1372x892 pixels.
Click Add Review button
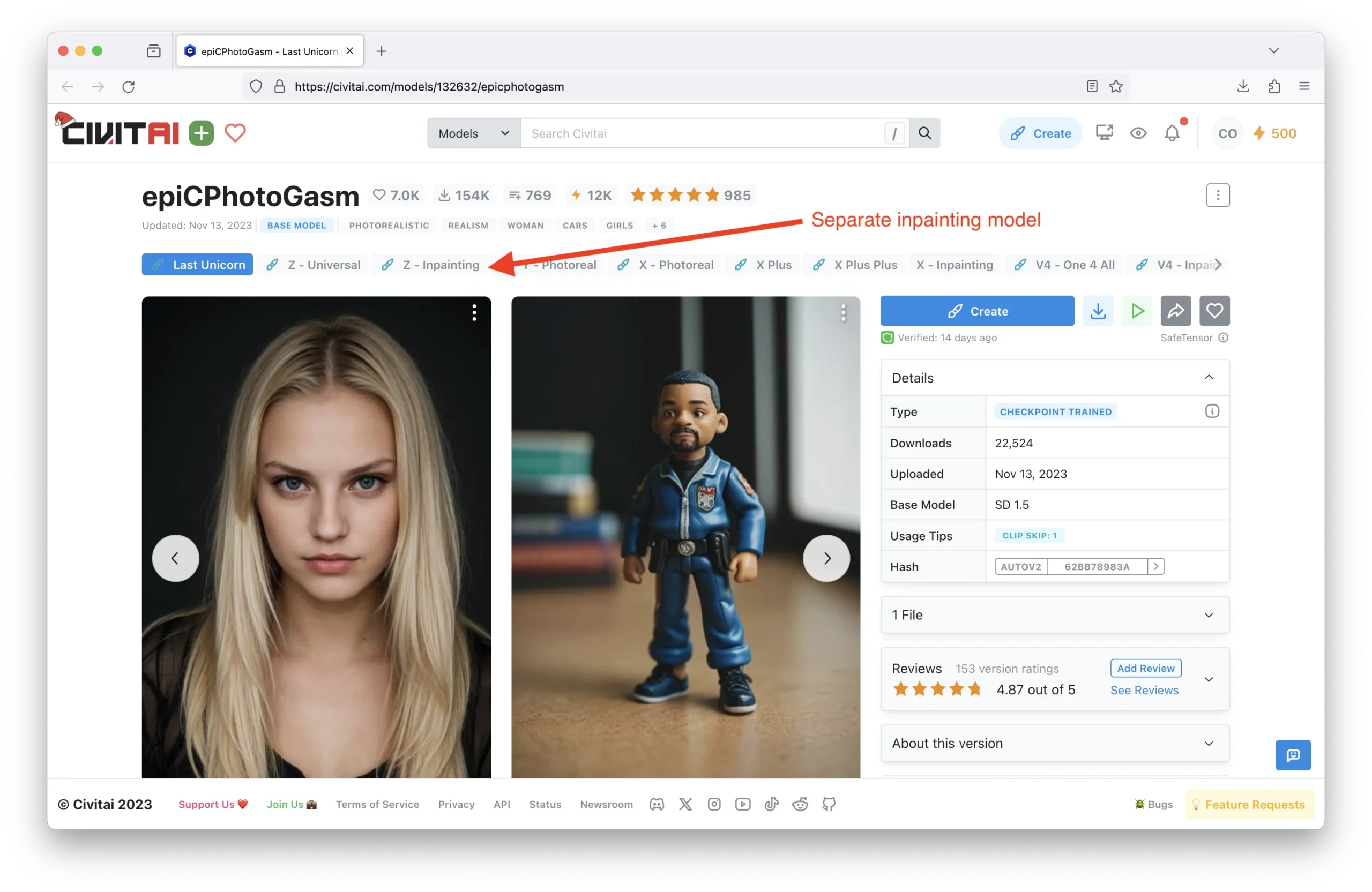point(1146,669)
